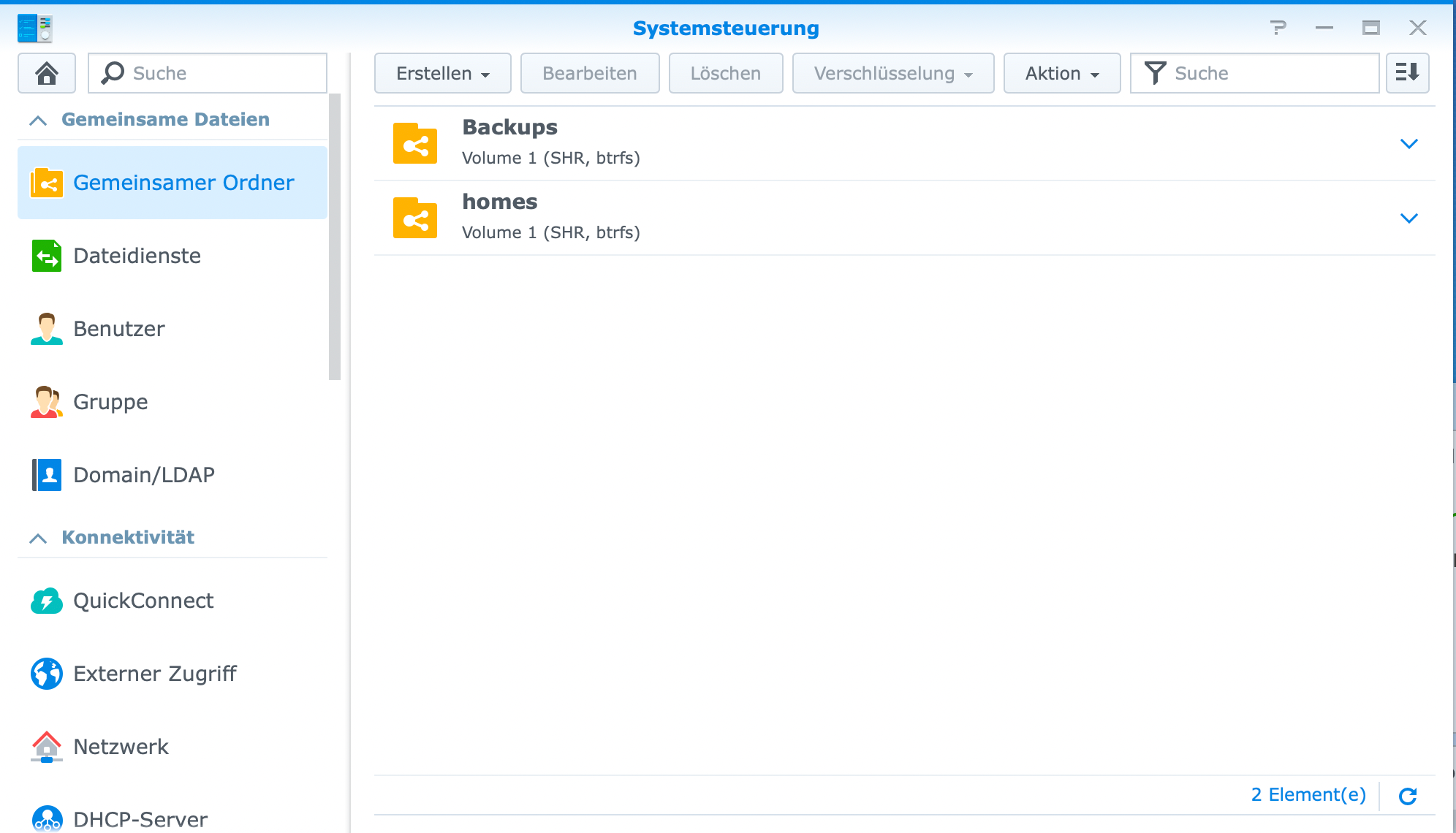1456x833 pixels.
Task: Click the sort order icon button
Action: coord(1407,73)
